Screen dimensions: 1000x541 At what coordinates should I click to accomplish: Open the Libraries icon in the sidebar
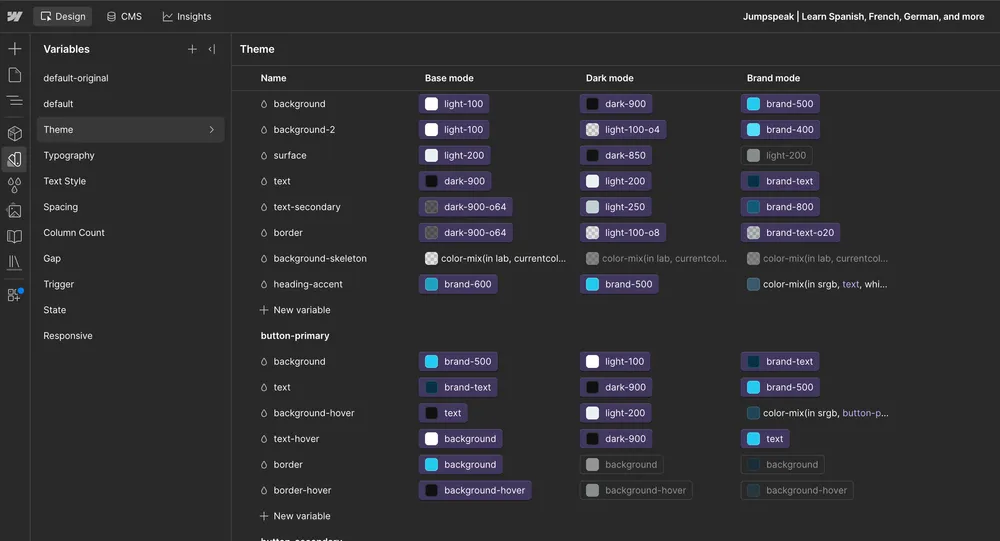pyautogui.click(x=15, y=262)
